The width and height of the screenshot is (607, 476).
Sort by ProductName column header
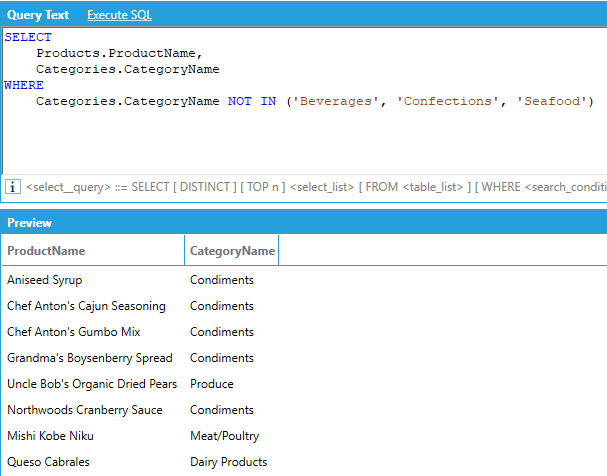tap(46, 251)
